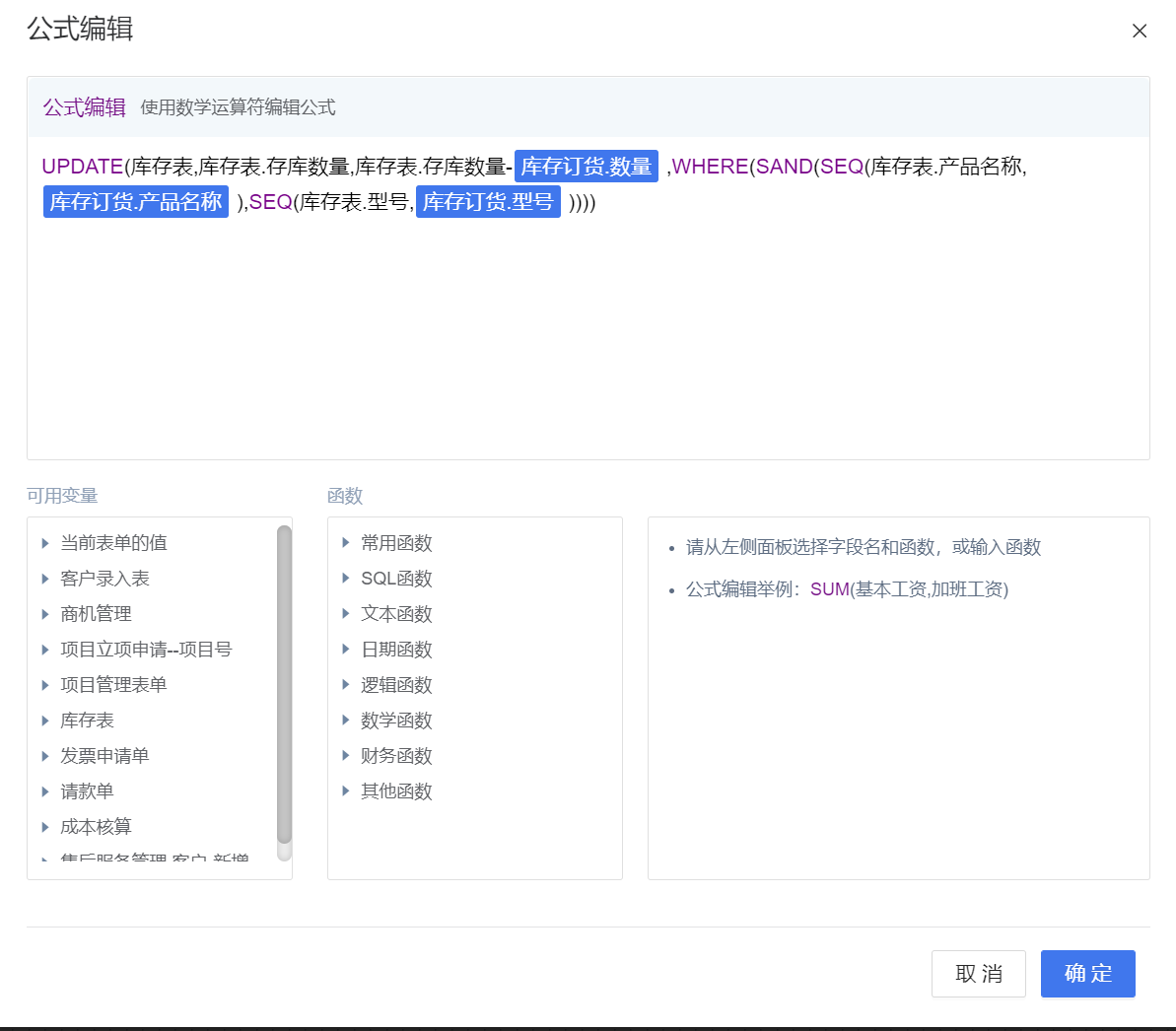Select 数学函数 category label
This screenshot has height=1031, width=1176.
[x=396, y=720]
